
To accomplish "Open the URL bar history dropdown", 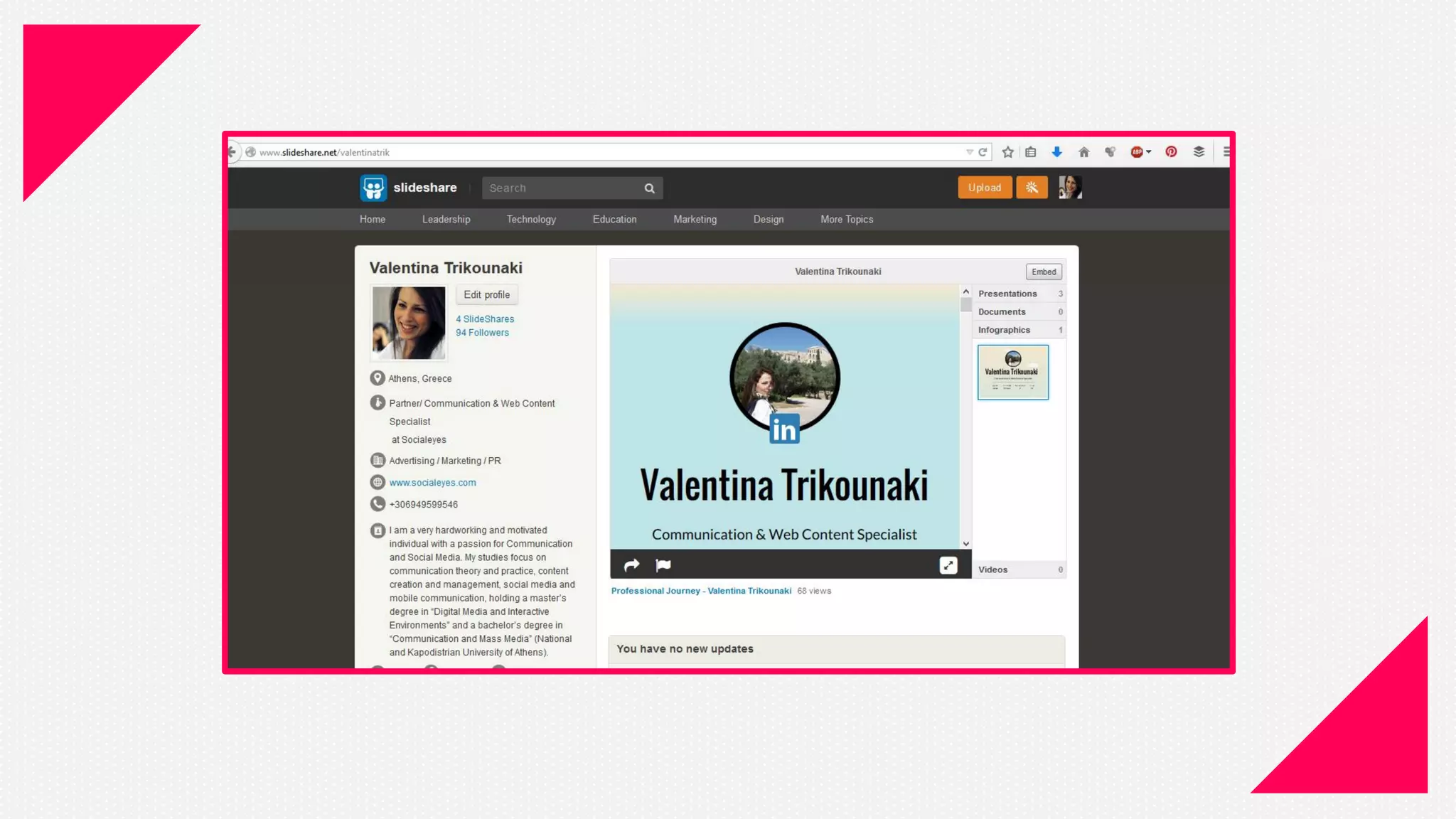I will click(969, 152).
